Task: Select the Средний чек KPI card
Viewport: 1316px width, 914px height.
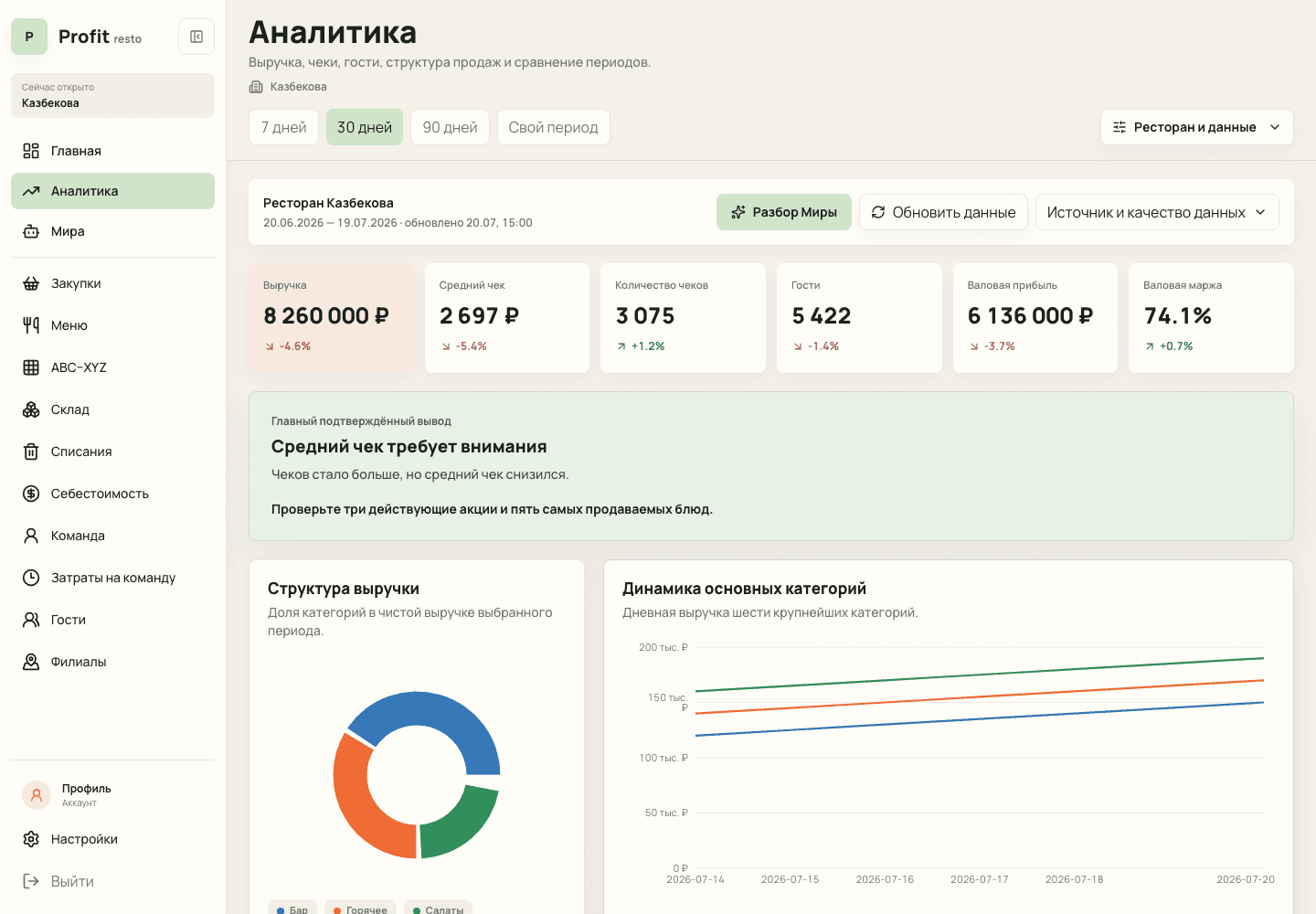Action: (x=507, y=318)
